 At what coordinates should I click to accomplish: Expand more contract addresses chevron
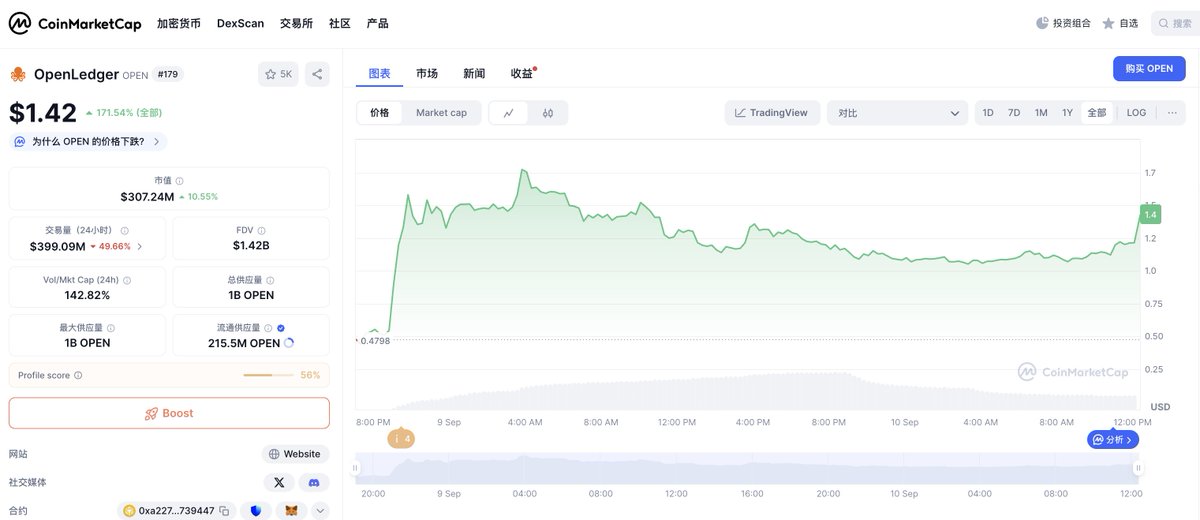[x=320, y=511]
